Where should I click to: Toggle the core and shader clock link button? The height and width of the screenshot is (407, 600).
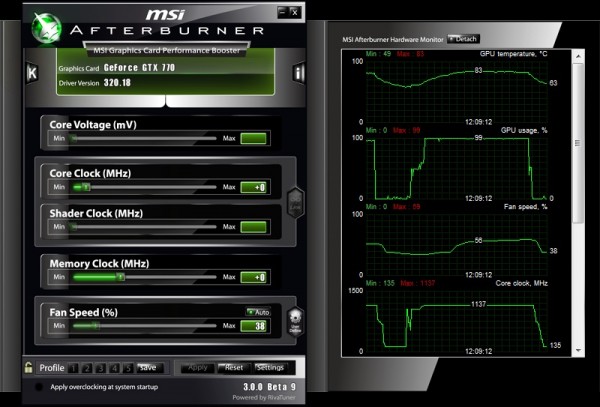(295, 203)
